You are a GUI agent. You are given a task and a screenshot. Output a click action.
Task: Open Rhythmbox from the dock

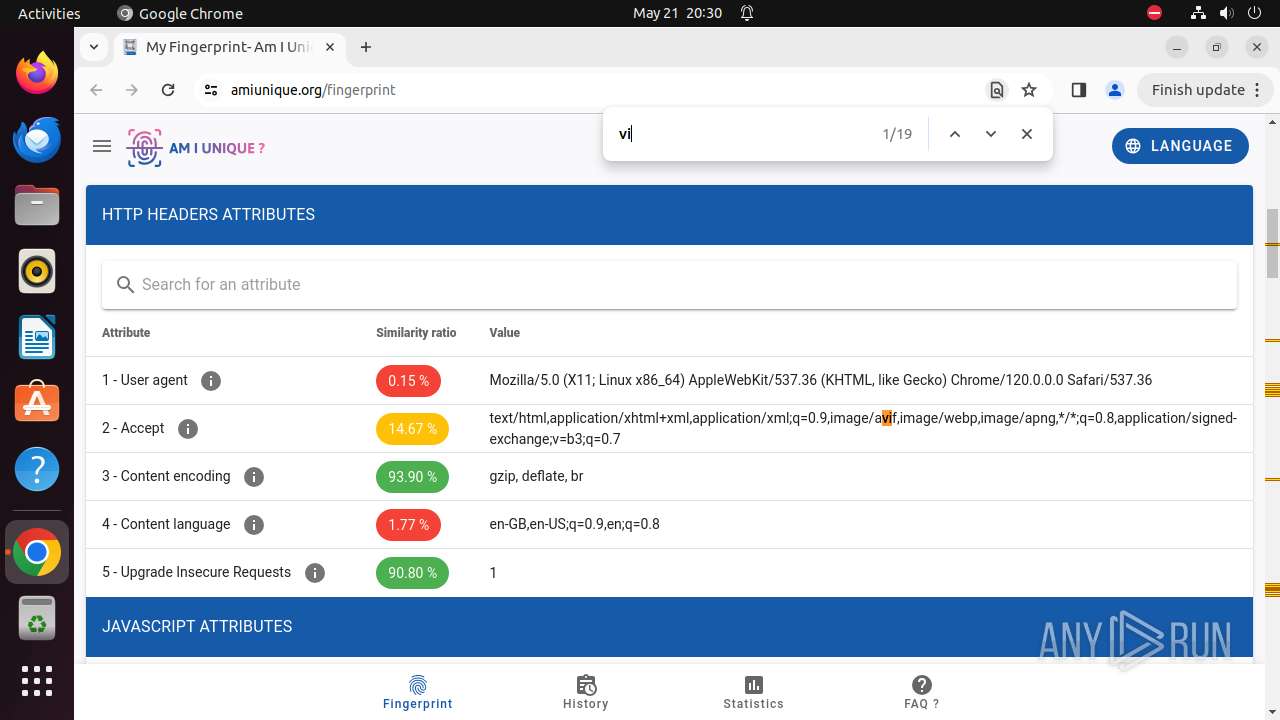[37, 272]
